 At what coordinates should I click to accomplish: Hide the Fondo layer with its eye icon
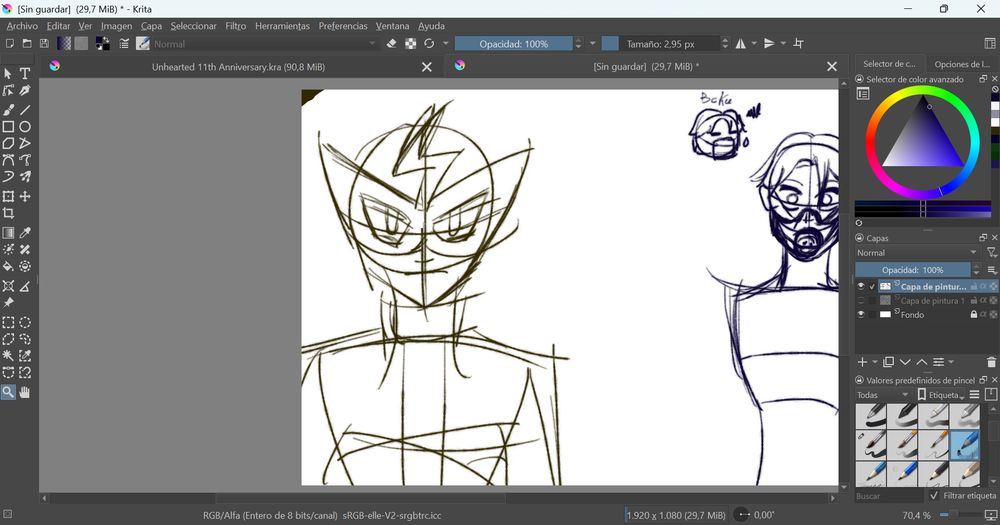coord(860,315)
